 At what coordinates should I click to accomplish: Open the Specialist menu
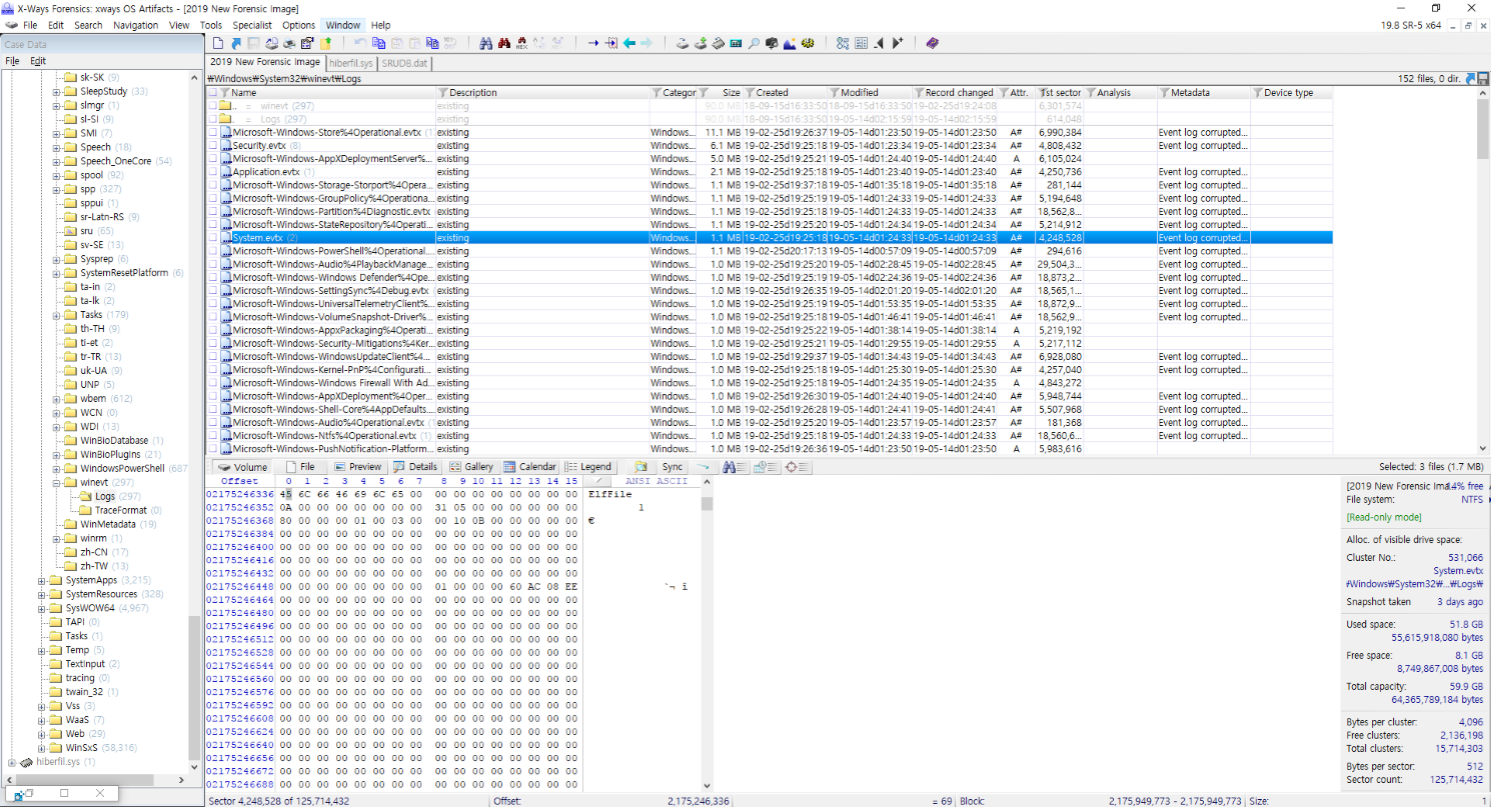(x=252, y=25)
